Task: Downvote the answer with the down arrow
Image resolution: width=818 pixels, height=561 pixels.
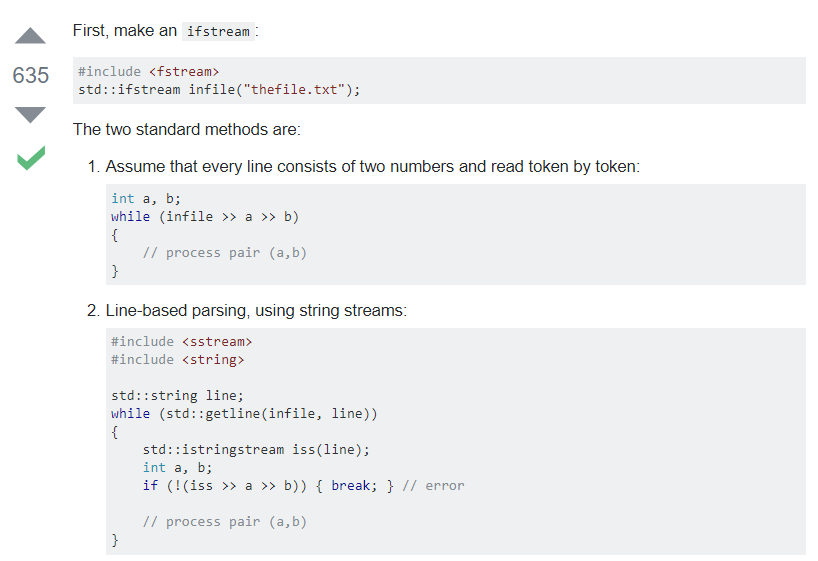Action: point(30,115)
